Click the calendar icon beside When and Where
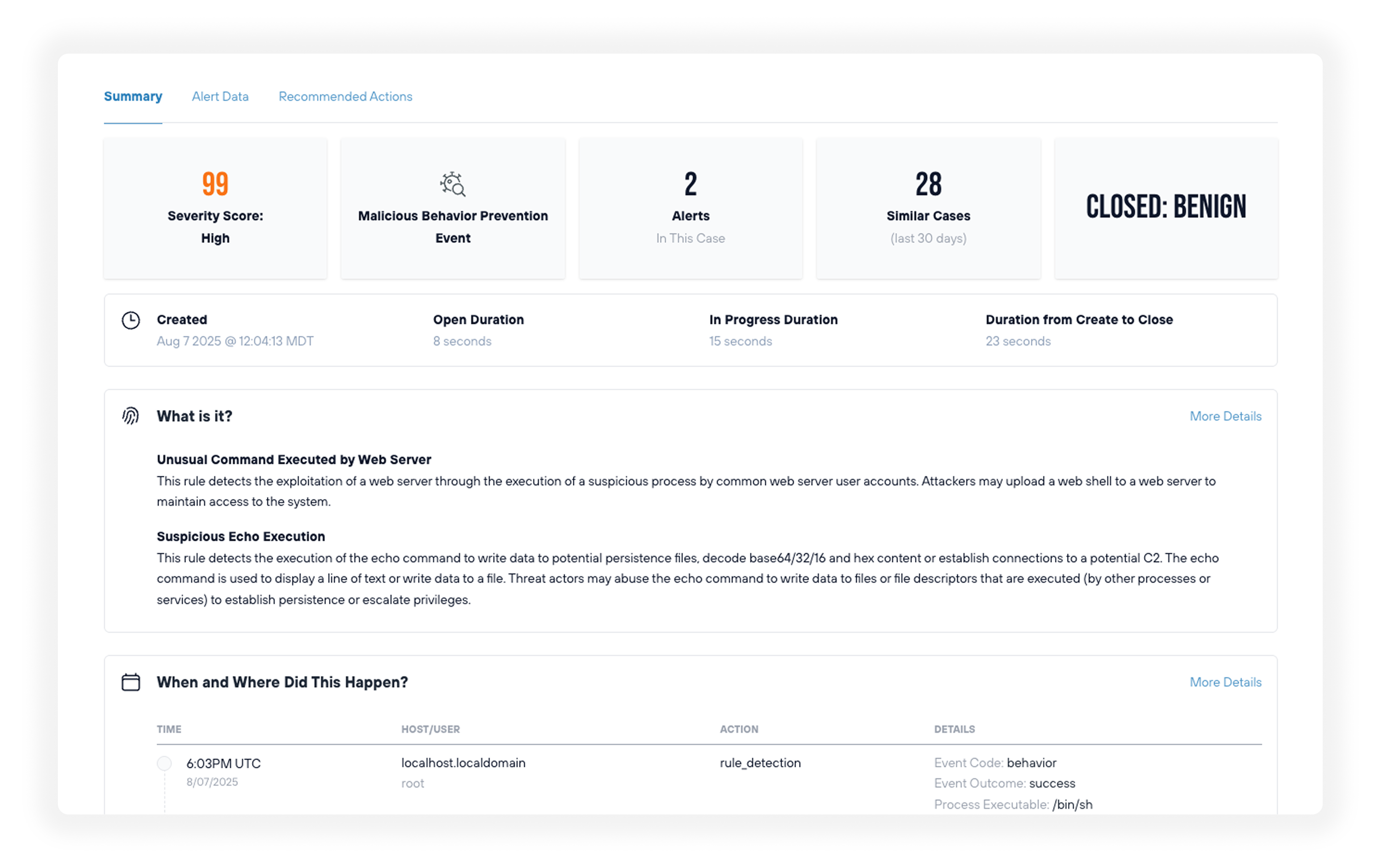 [x=131, y=682]
